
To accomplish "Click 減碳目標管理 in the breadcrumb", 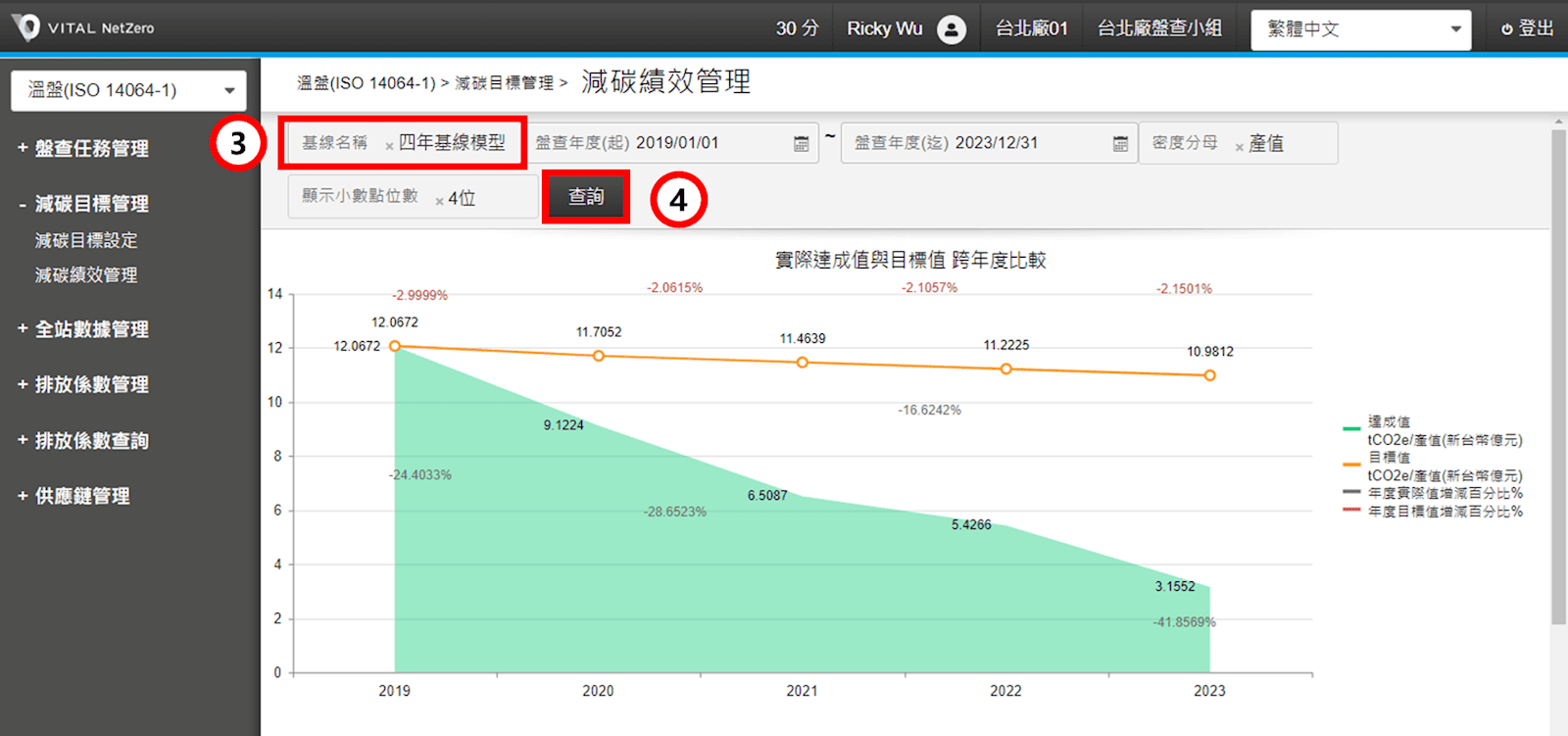I will pyautogui.click(x=504, y=83).
